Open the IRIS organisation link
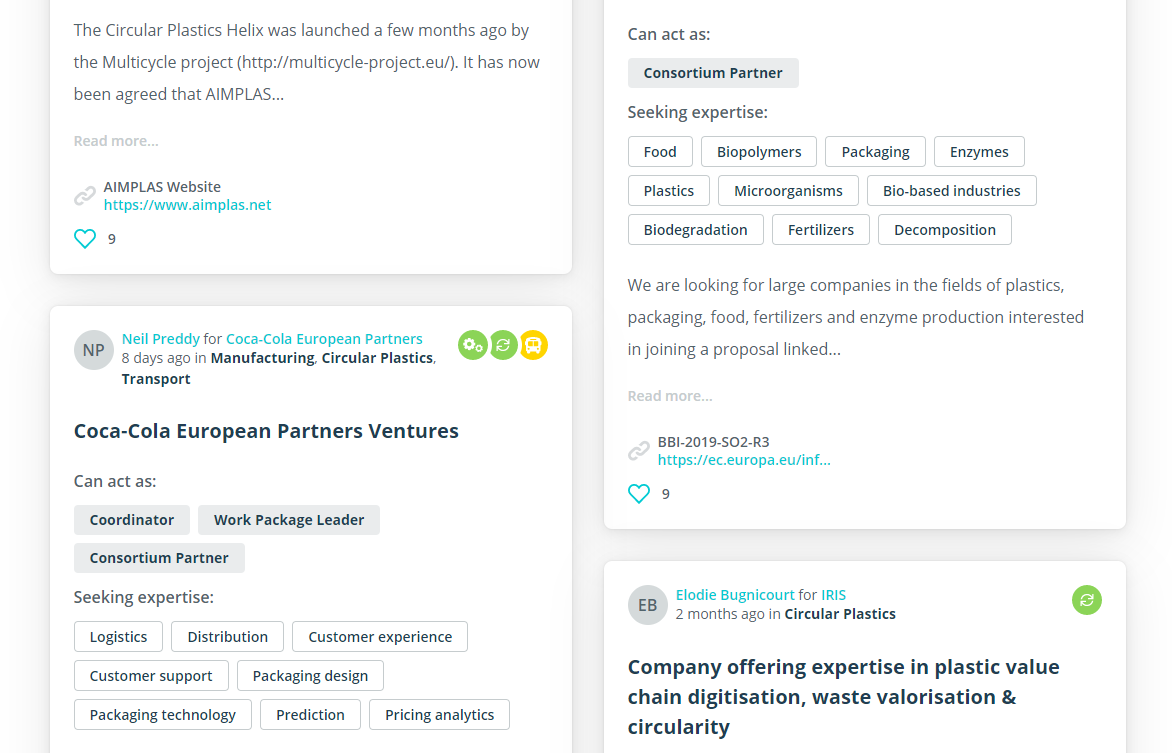 tap(833, 594)
